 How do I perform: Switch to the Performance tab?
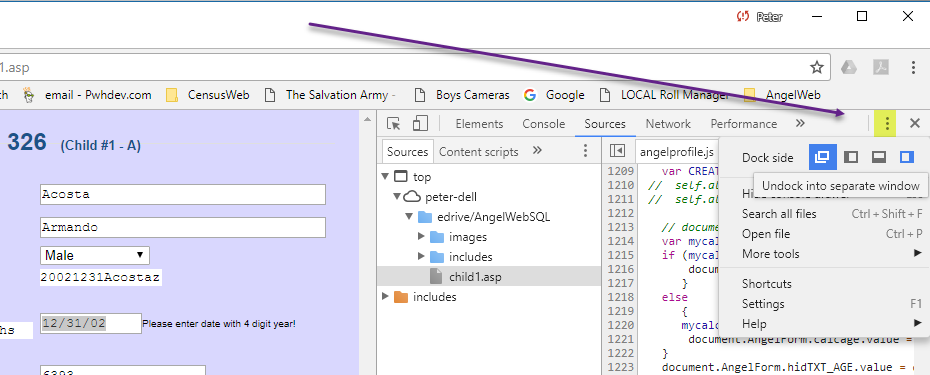click(744, 123)
